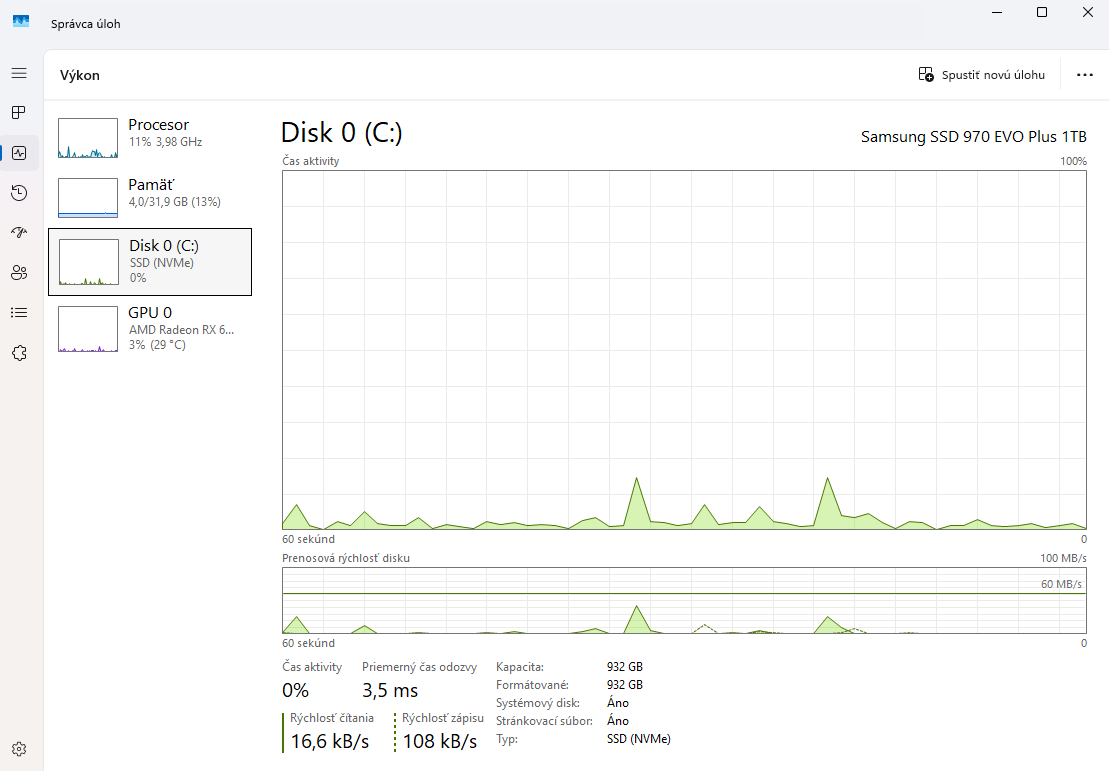The height and width of the screenshot is (771, 1109).
Task: Click the 0% Čas aktivity statistic value
Action: coord(296,690)
